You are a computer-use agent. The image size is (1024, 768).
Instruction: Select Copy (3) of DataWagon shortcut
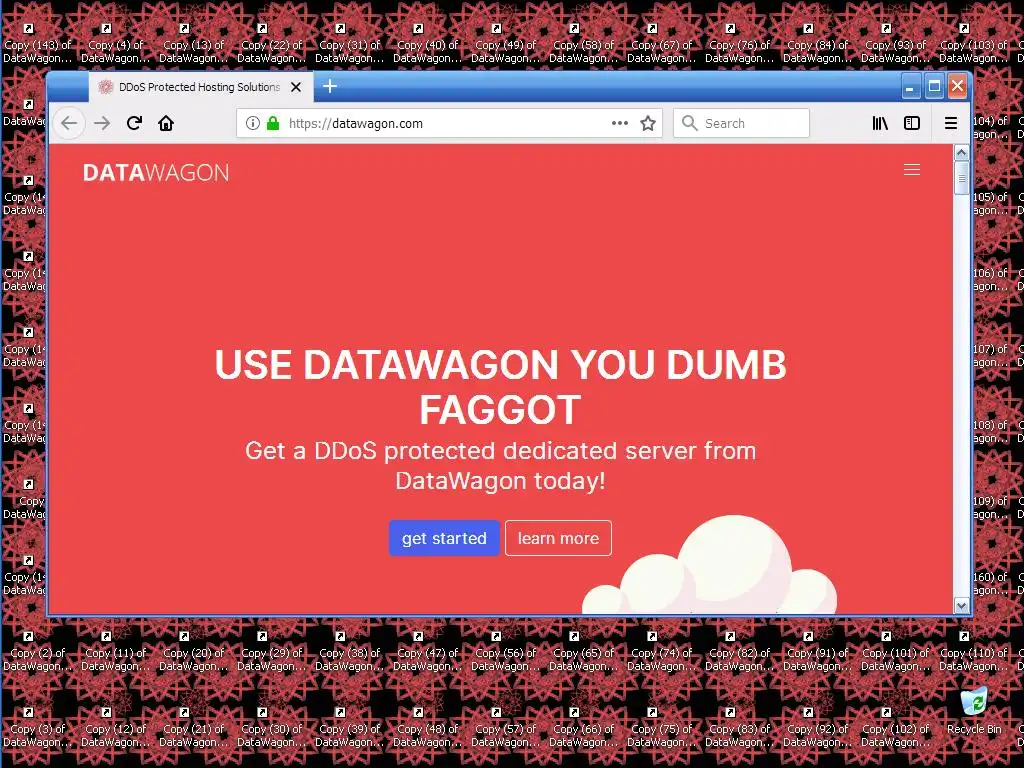tap(37, 728)
